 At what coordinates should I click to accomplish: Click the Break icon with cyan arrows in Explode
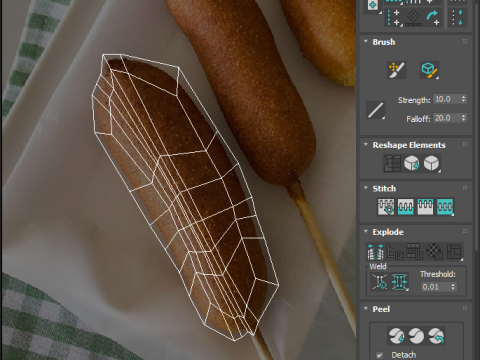coord(376,252)
